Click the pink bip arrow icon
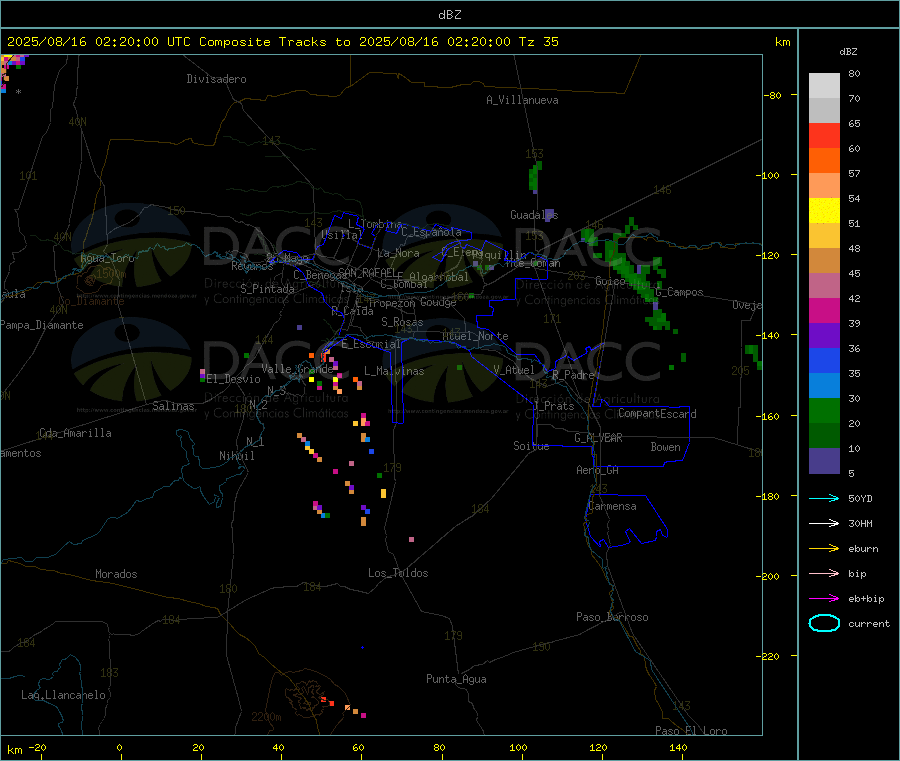Screen dimensions: 900x761 [824, 573]
